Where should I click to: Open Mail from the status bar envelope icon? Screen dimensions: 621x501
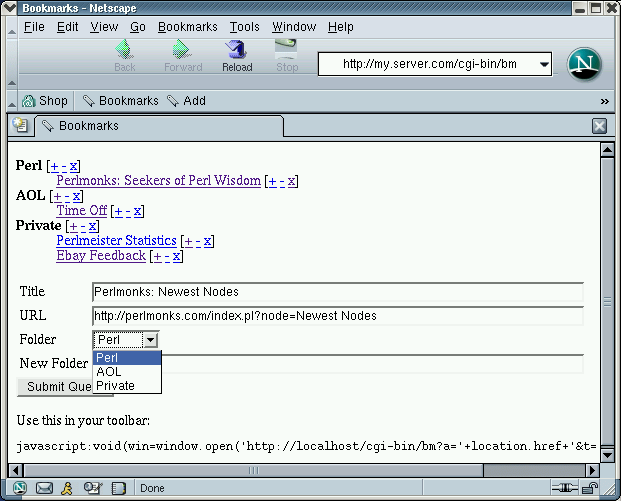click(x=44, y=488)
